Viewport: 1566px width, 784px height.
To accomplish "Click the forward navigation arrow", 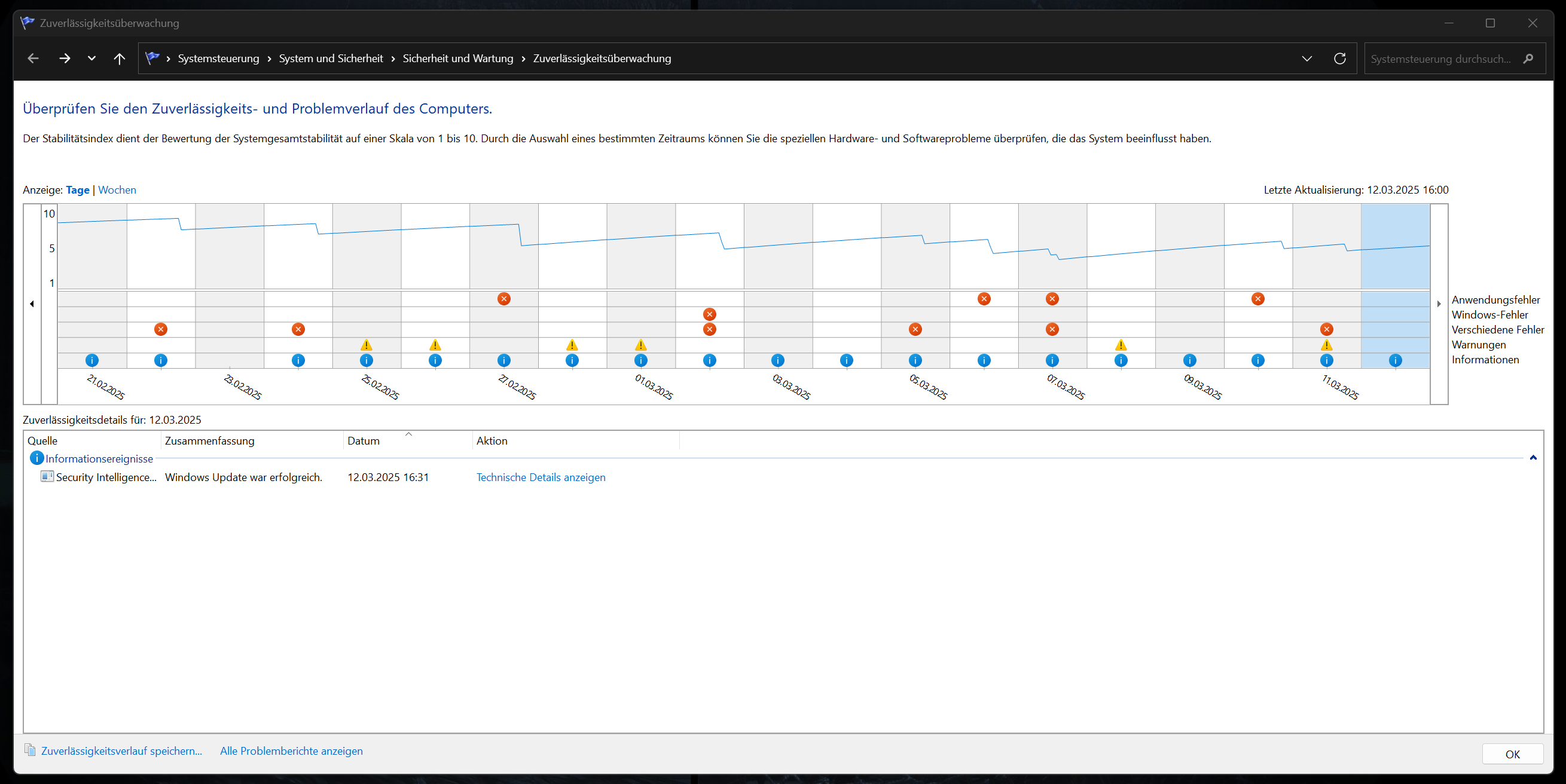I will pyautogui.click(x=65, y=59).
